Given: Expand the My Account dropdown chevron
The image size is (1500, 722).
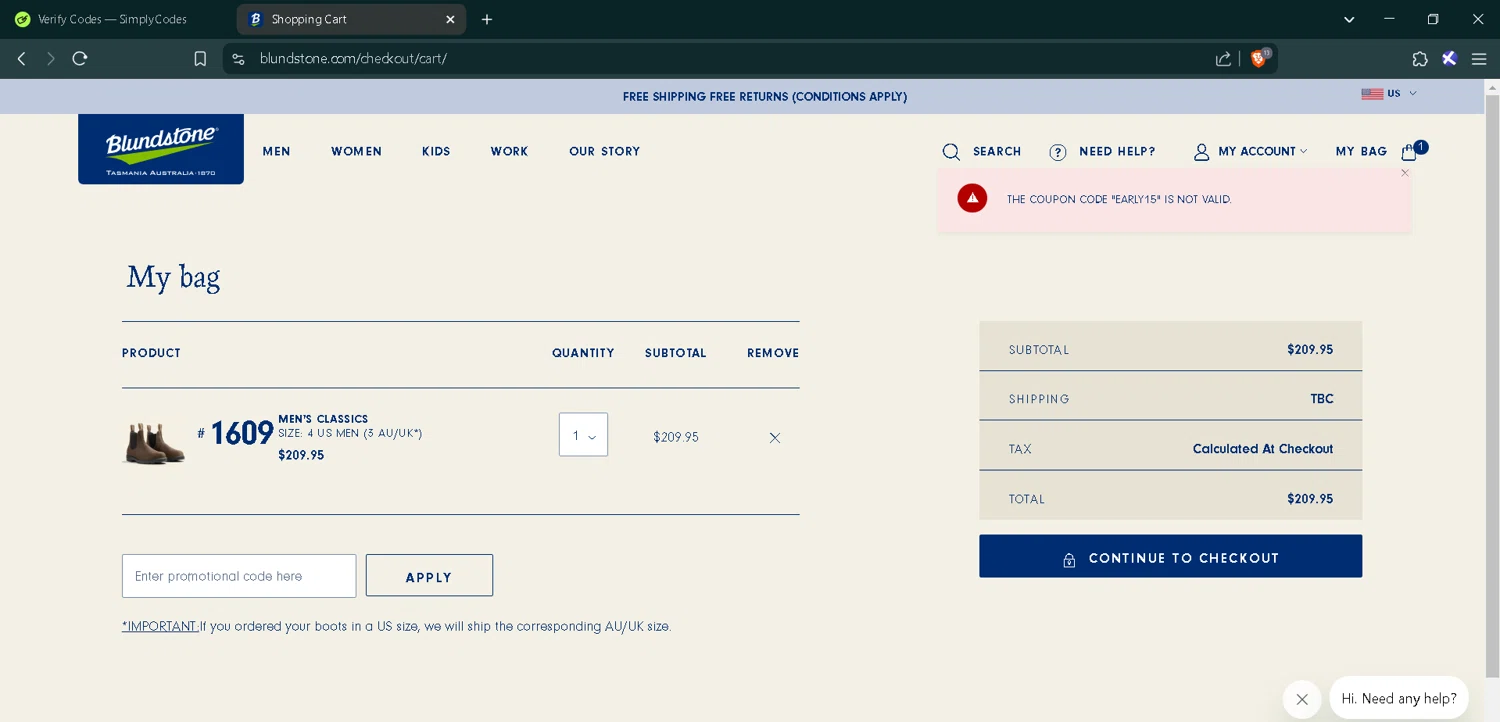Looking at the screenshot, I should coord(1303,152).
